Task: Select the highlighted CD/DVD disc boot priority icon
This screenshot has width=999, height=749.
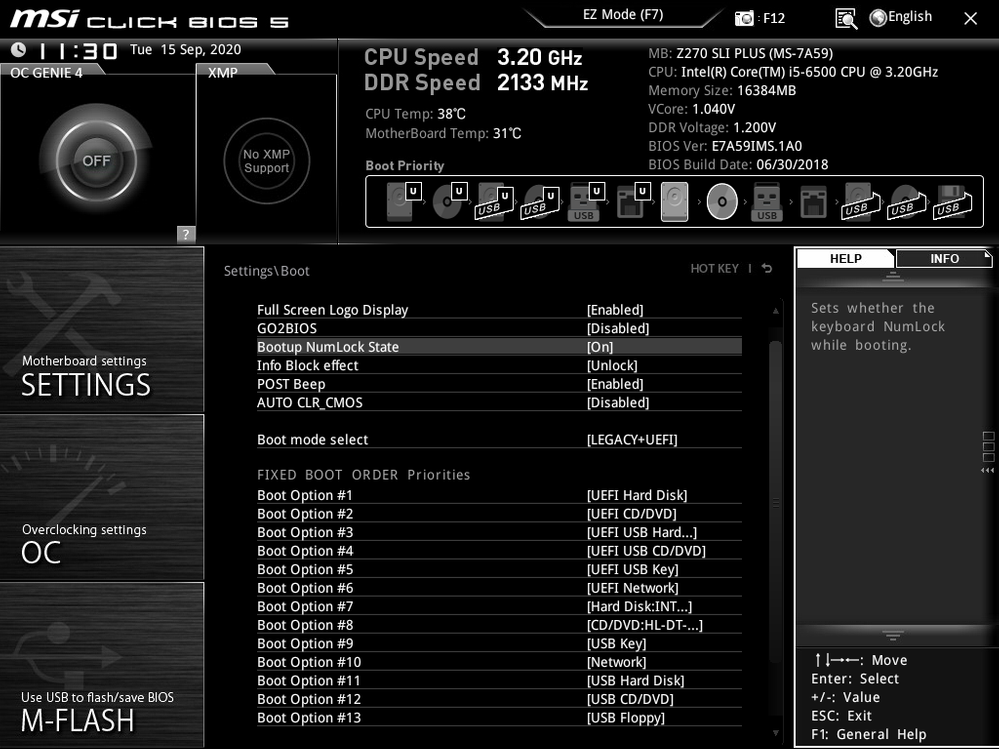Action: 721,203
